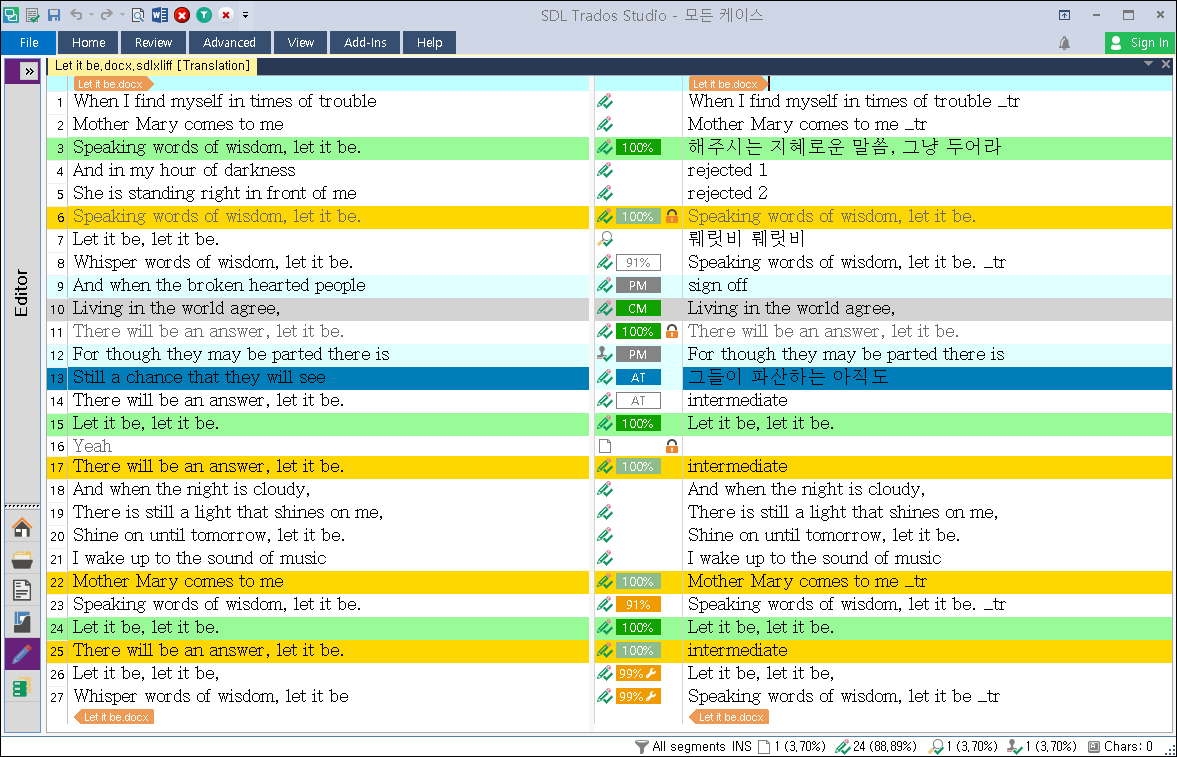Click the SDL Trados Studio app icon
Image resolution: width=1177 pixels, height=757 pixels.
click(x=11, y=14)
